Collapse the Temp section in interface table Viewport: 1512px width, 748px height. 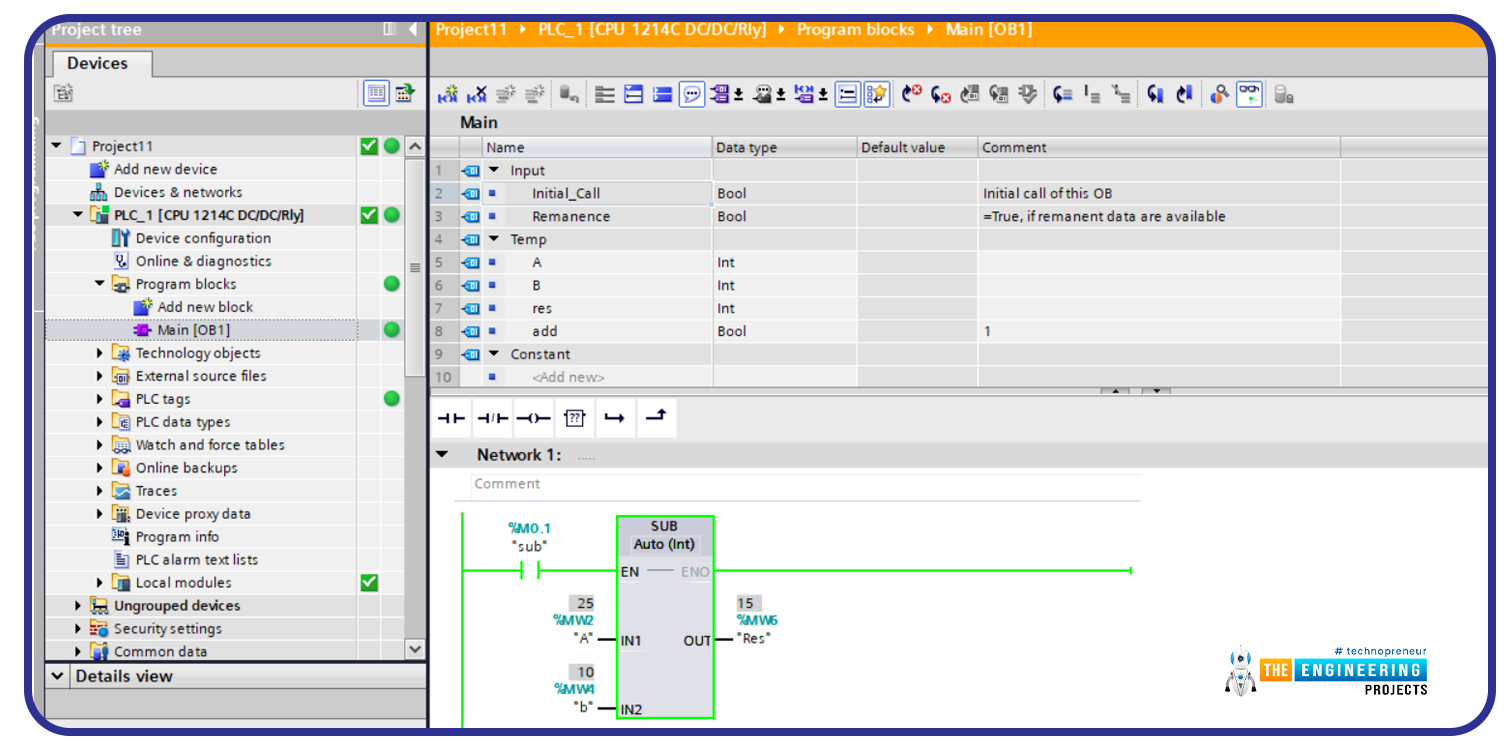click(x=494, y=239)
